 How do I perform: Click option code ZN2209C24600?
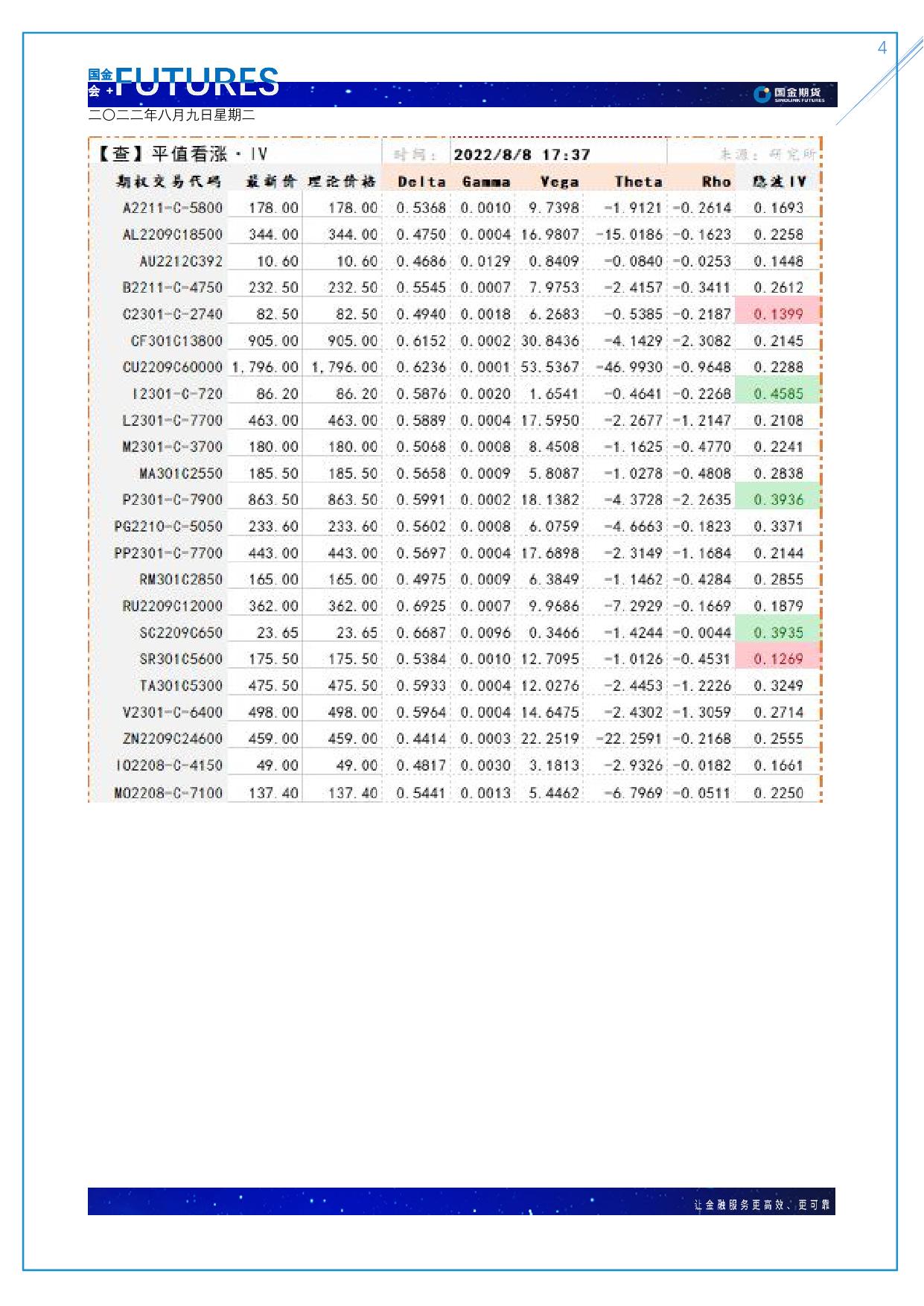tap(173, 739)
